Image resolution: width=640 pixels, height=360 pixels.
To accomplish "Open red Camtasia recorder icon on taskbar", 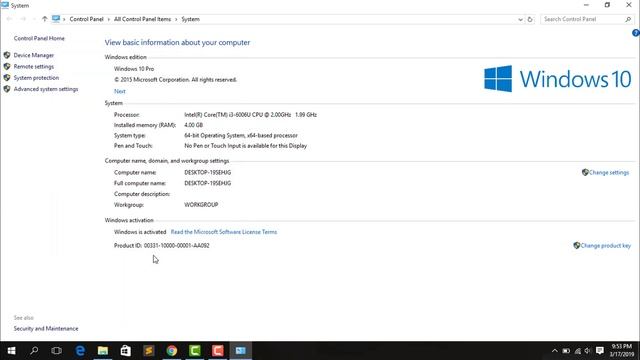I will pyautogui.click(x=218, y=351).
